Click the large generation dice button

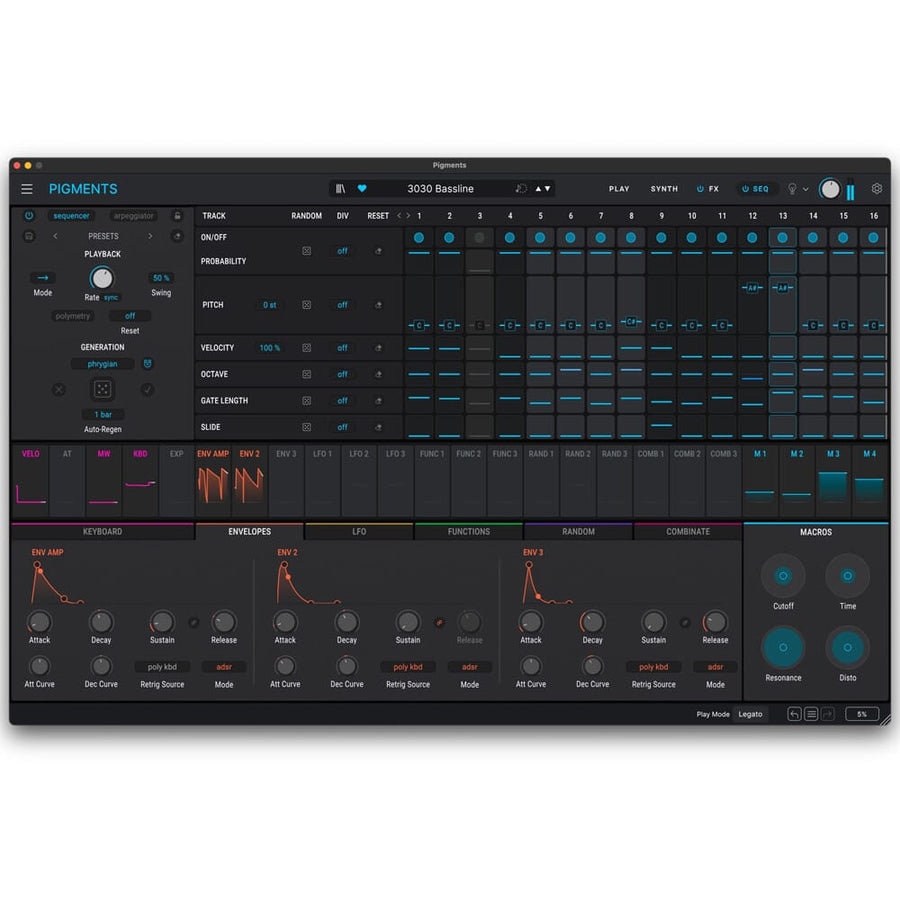tap(102, 389)
